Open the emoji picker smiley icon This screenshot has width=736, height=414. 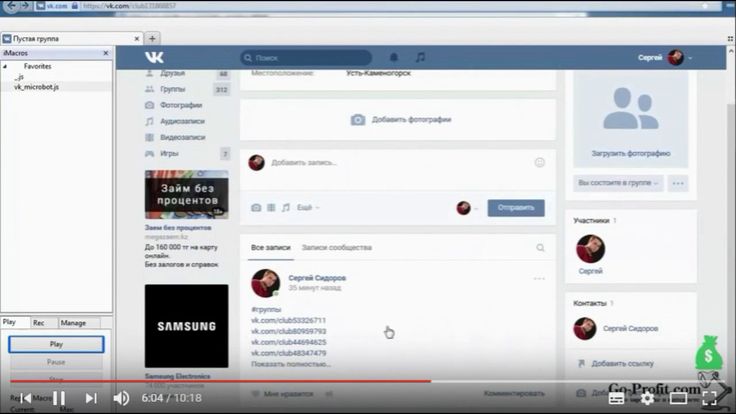point(540,162)
